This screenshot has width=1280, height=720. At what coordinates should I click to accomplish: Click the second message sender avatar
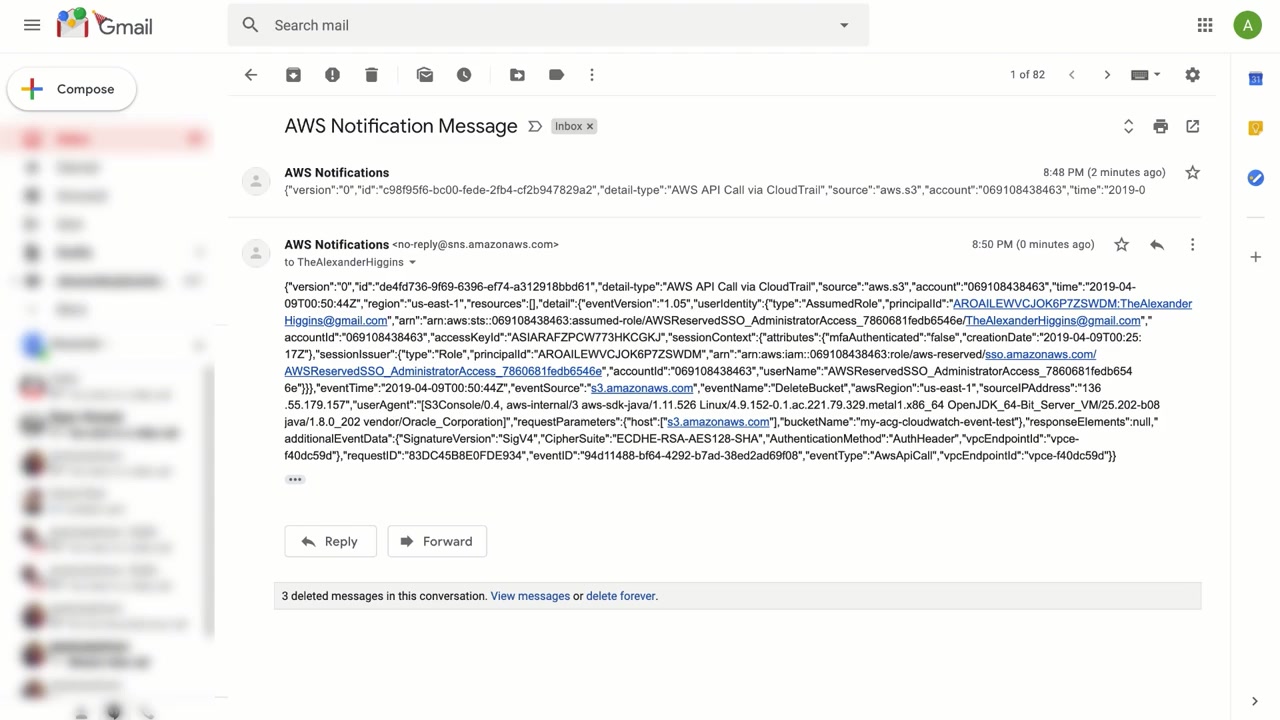[256, 253]
